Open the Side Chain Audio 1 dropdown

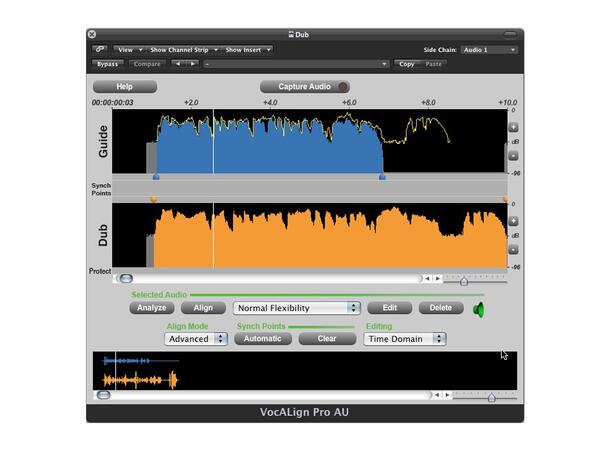pyautogui.click(x=489, y=50)
